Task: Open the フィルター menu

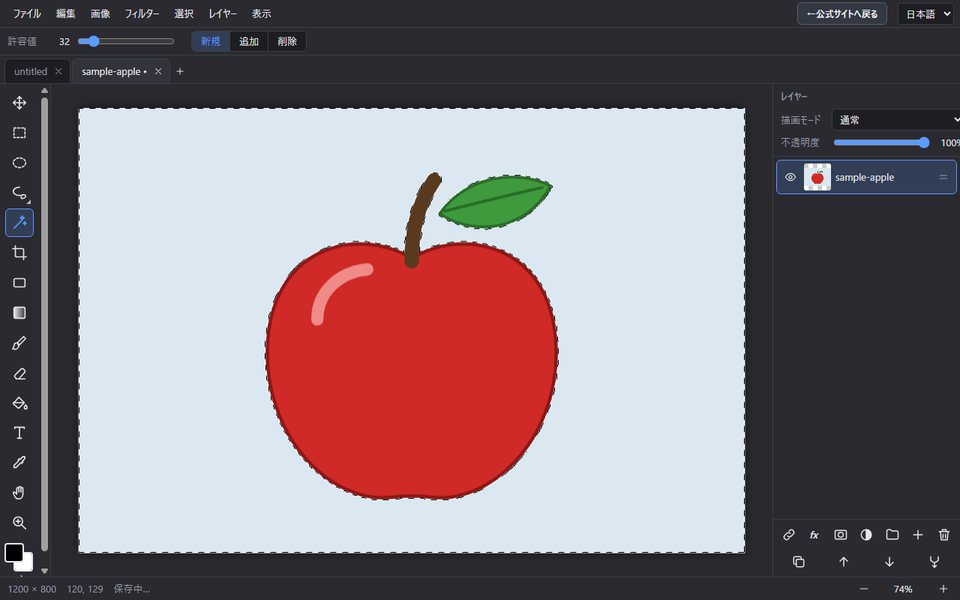Action: 142,13
